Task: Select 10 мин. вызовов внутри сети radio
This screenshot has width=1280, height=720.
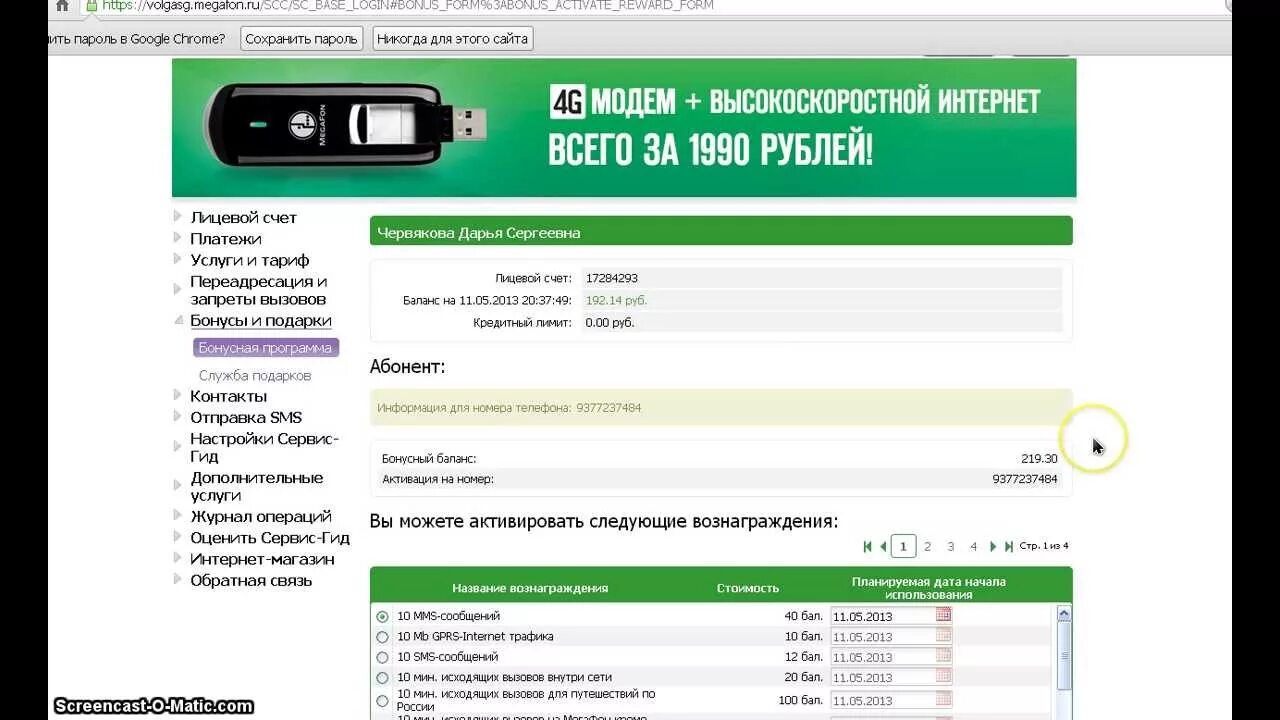Action: point(382,678)
